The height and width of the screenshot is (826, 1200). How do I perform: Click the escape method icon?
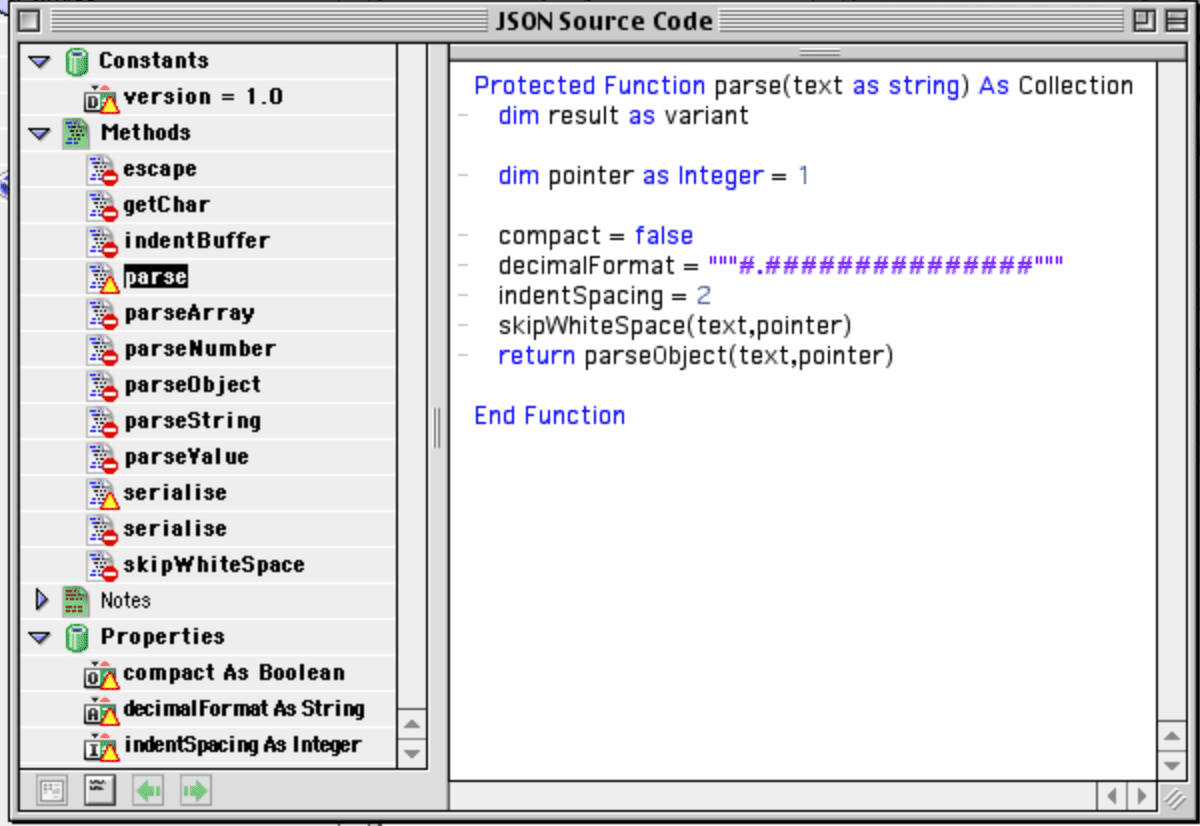(102, 169)
